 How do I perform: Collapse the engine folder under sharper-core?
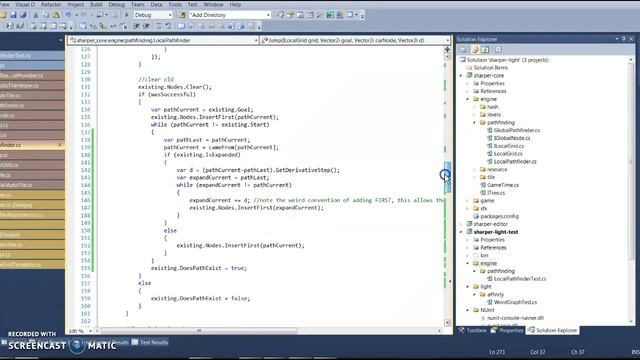[x=468, y=99]
